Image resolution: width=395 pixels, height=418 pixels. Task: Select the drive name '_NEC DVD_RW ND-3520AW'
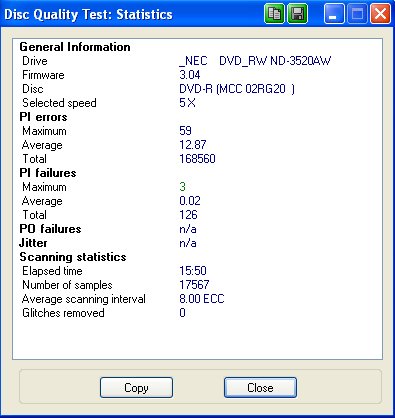point(255,61)
